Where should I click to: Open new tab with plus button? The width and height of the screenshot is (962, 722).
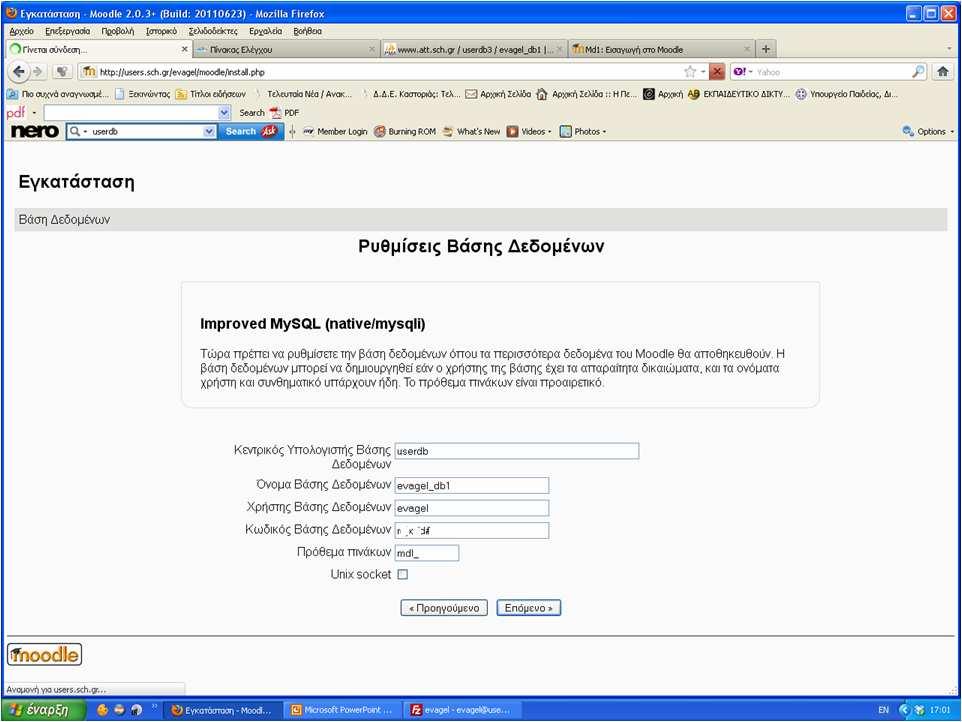766,49
